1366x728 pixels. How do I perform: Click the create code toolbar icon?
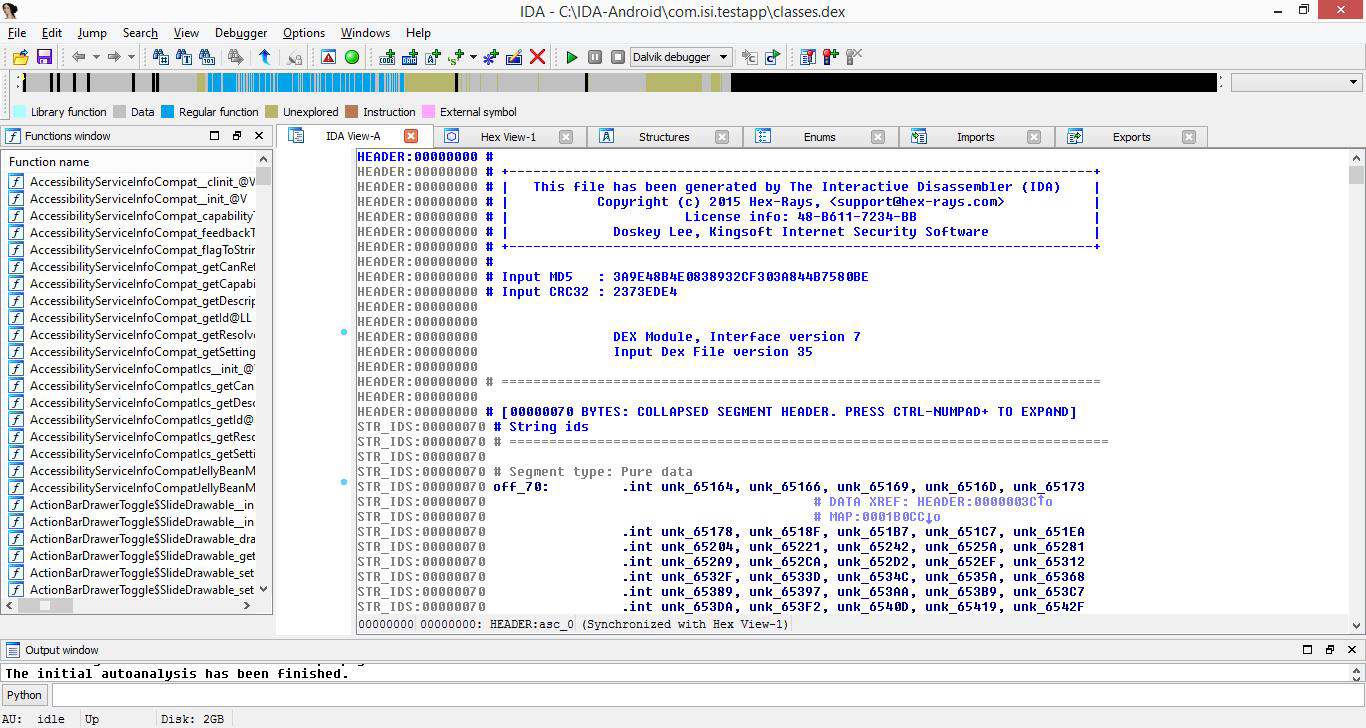click(x=387, y=58)
